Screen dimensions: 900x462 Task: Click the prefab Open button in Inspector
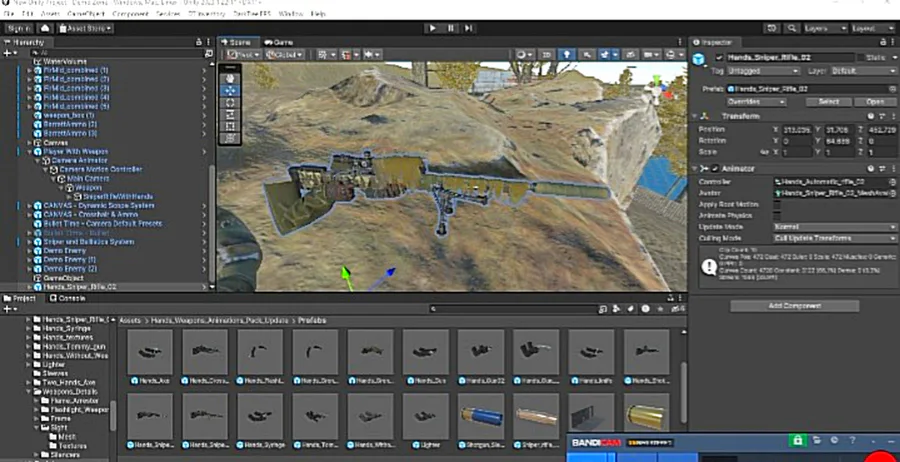coord(875,102)
